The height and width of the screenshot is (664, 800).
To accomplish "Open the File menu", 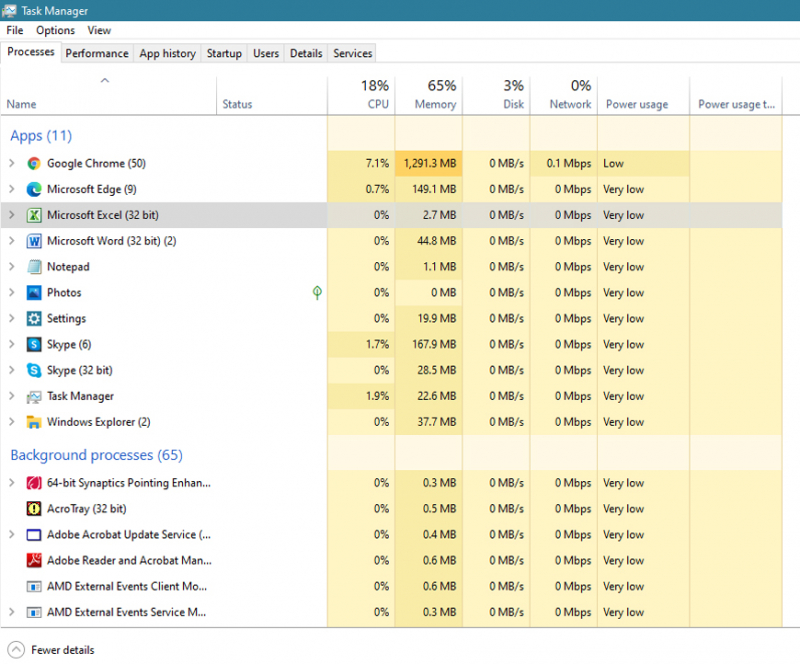I will (x=15, y=31).
